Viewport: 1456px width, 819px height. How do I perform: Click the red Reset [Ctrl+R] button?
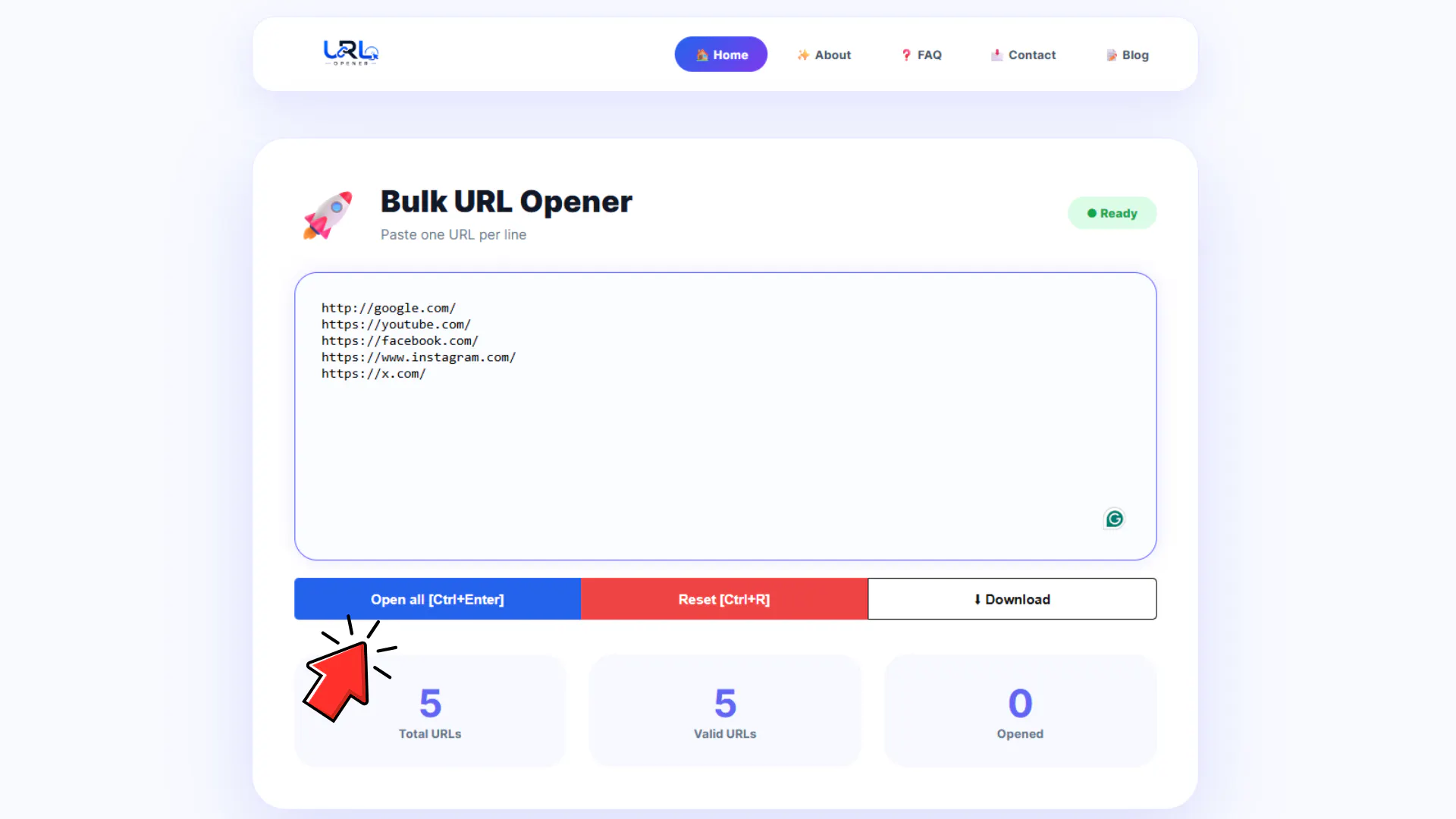[x=724, y=599]
